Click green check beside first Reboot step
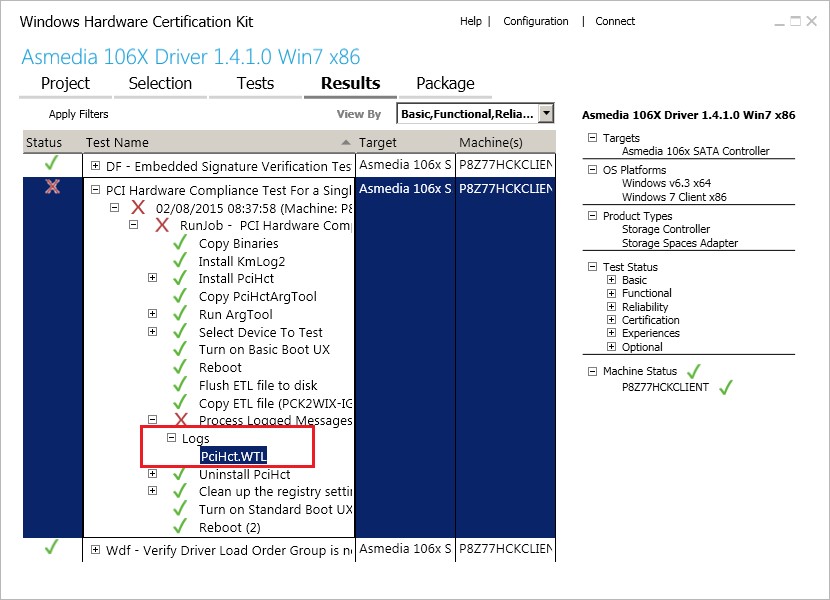 pos(180,366)
